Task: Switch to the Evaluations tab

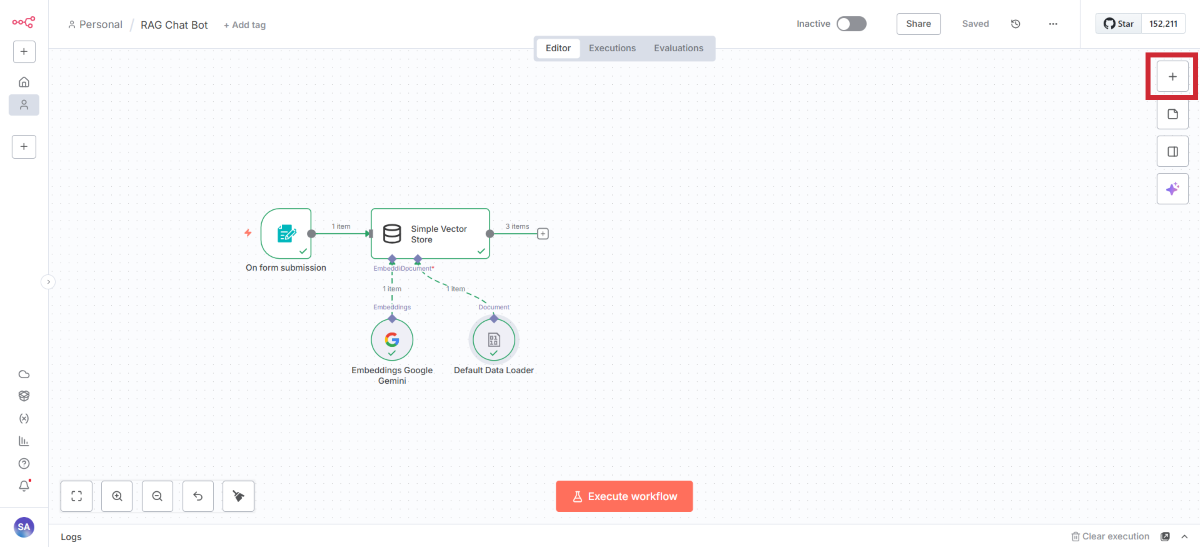Action: click(678, 48)
